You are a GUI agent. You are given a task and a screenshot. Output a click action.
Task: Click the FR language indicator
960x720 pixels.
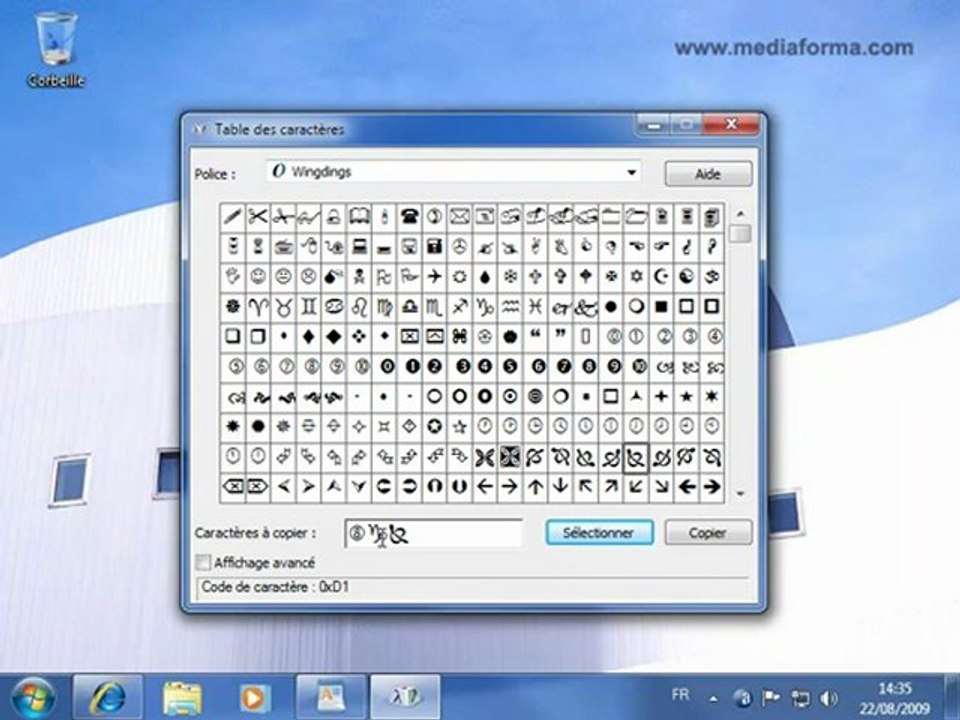(680, 695)
